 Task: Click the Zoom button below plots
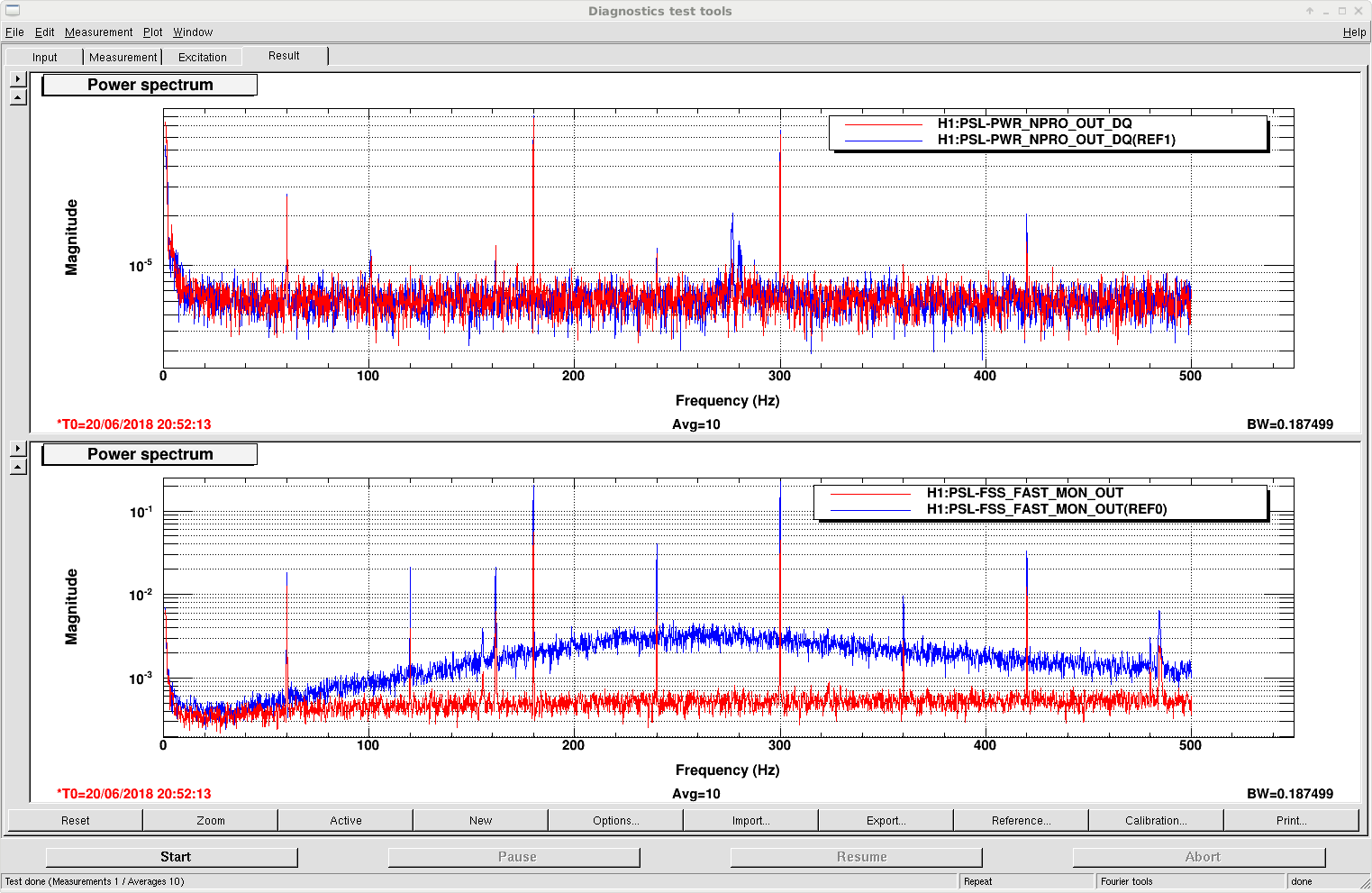211,820
